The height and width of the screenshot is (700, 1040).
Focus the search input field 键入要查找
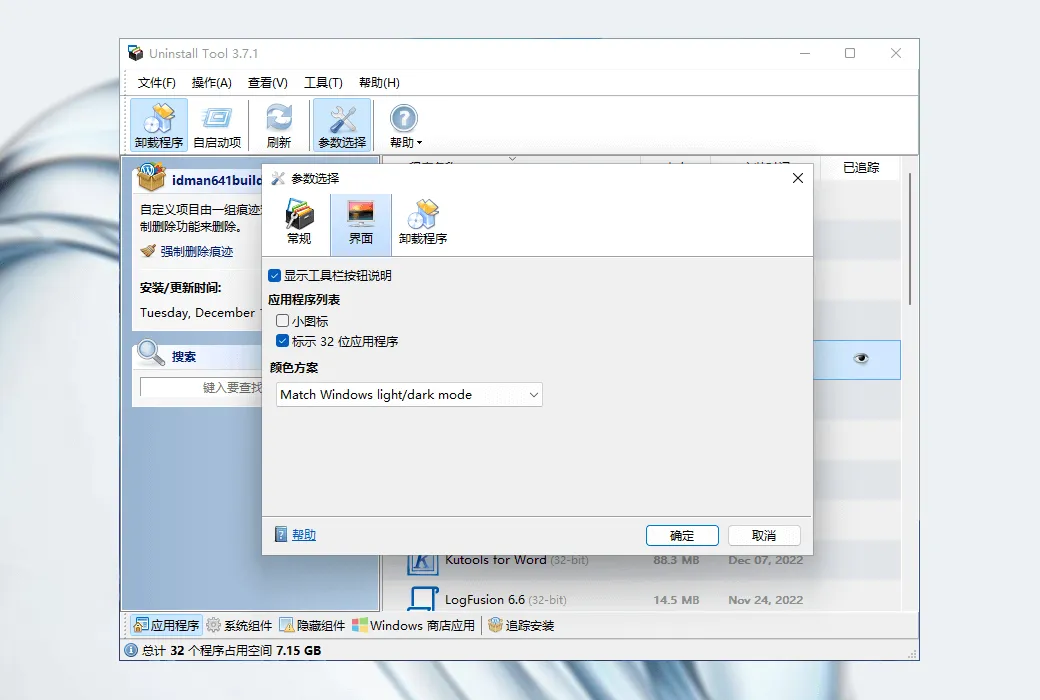[x=202, y=387]
